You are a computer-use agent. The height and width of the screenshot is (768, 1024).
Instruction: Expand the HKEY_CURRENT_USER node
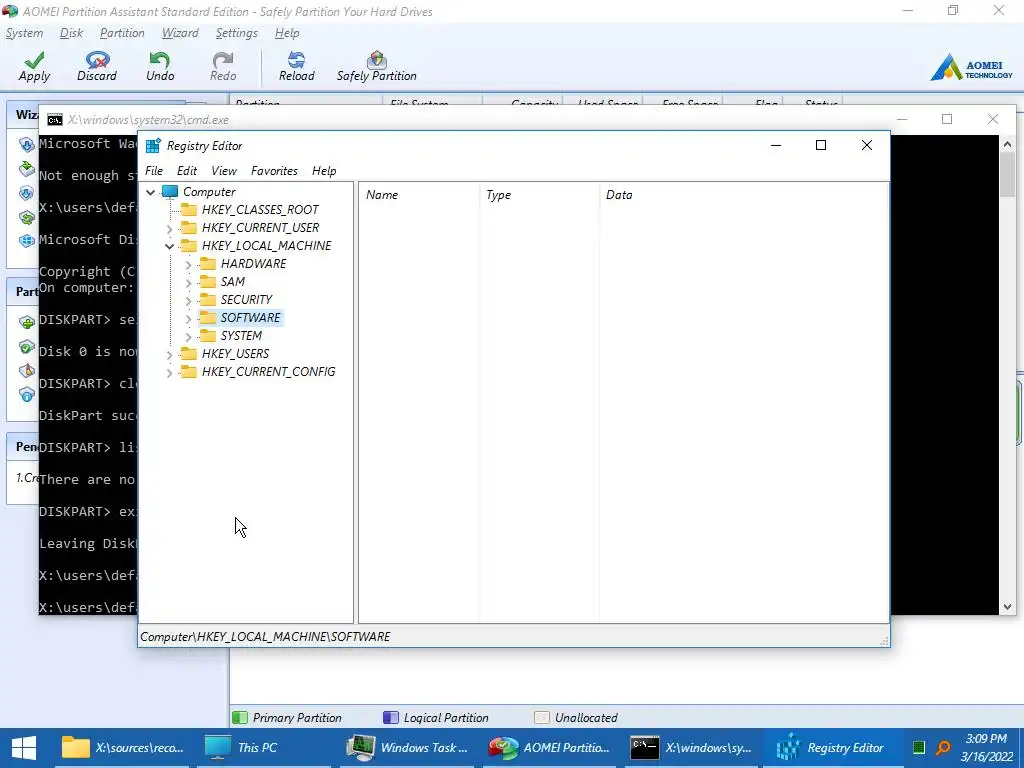(x=169, y=228)
